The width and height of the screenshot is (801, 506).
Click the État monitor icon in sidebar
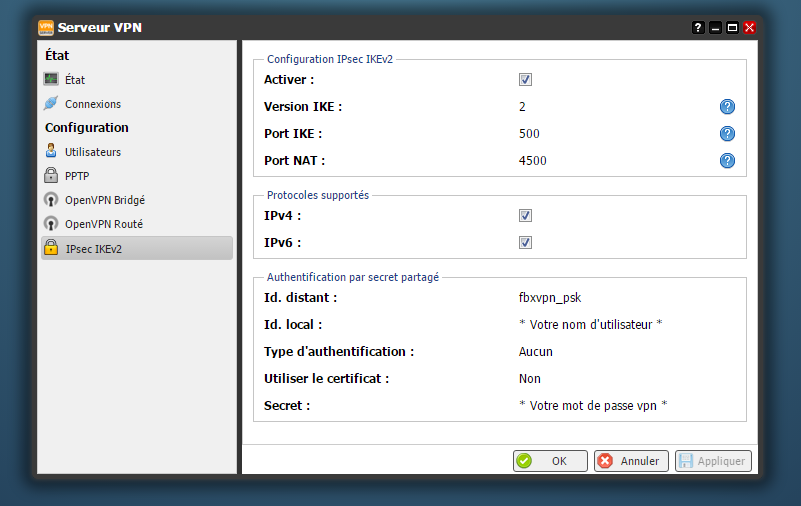52,79
